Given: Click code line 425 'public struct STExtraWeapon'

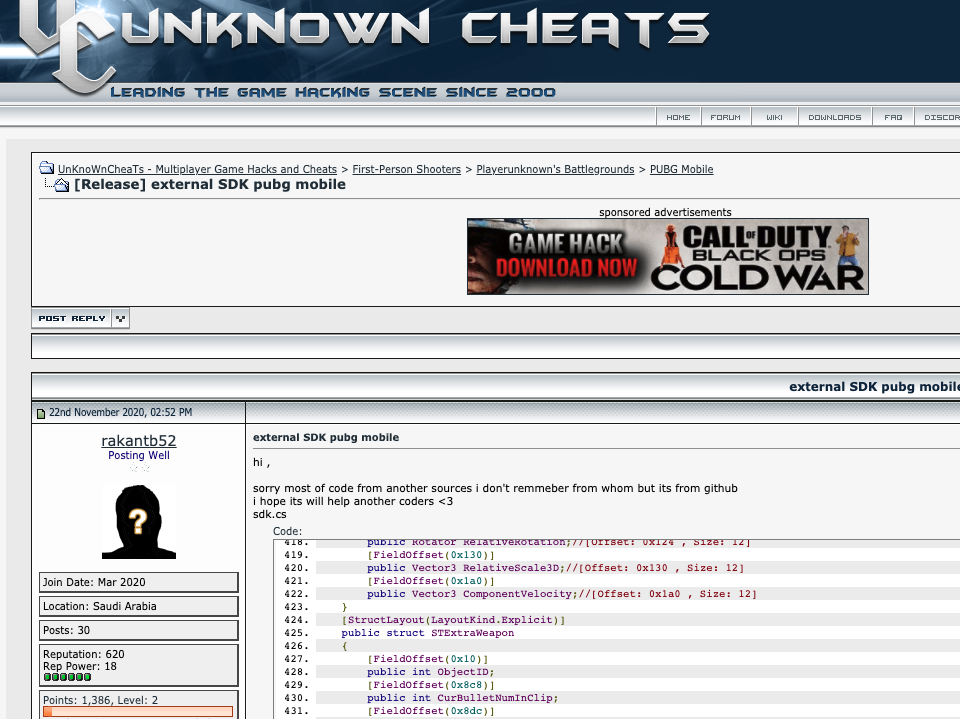Looking at the screenshot, I should [x=428, y=633].
